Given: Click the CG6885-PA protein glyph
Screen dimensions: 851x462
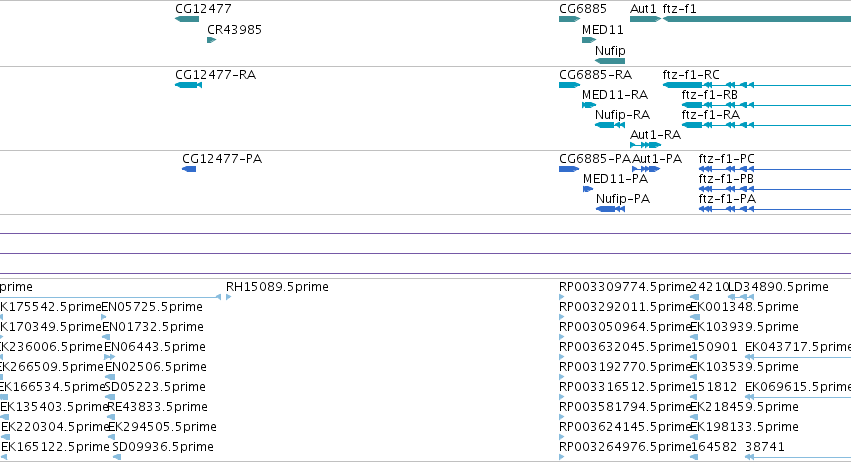Looking at the screenshot, I should (x=569, y=169).
